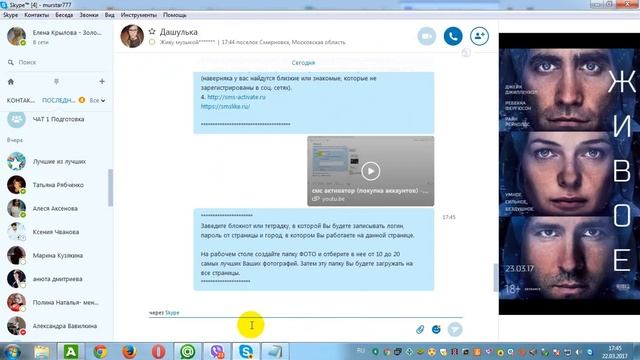Add people to this conversation

[x=479, y=36]
